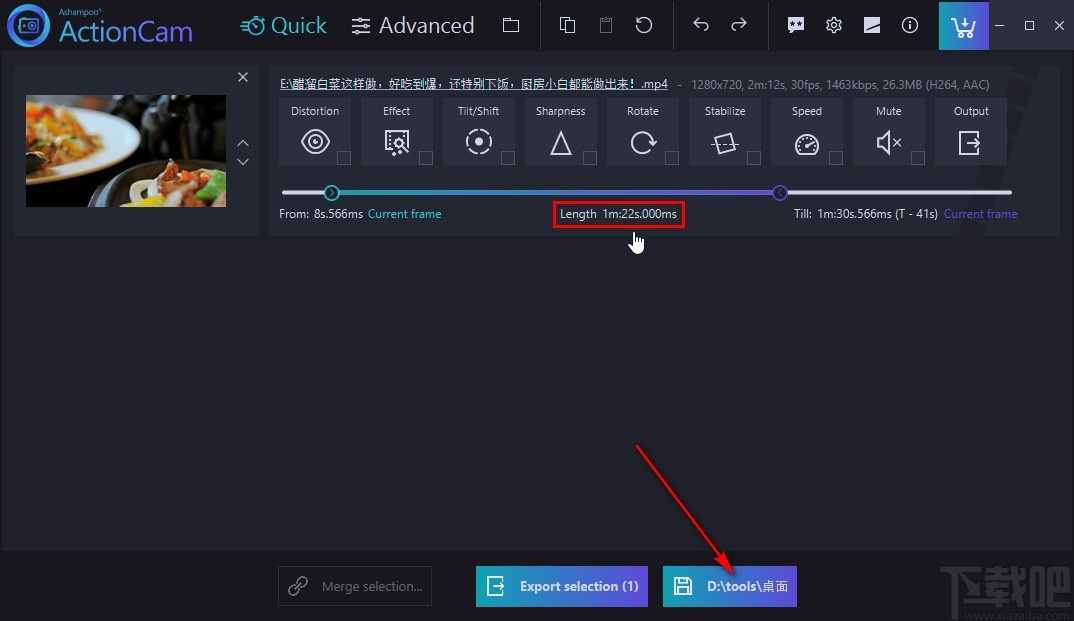Screen dimensions: 1074x621
Task: Click the food video thumbnail
Action: click(126, 151)
